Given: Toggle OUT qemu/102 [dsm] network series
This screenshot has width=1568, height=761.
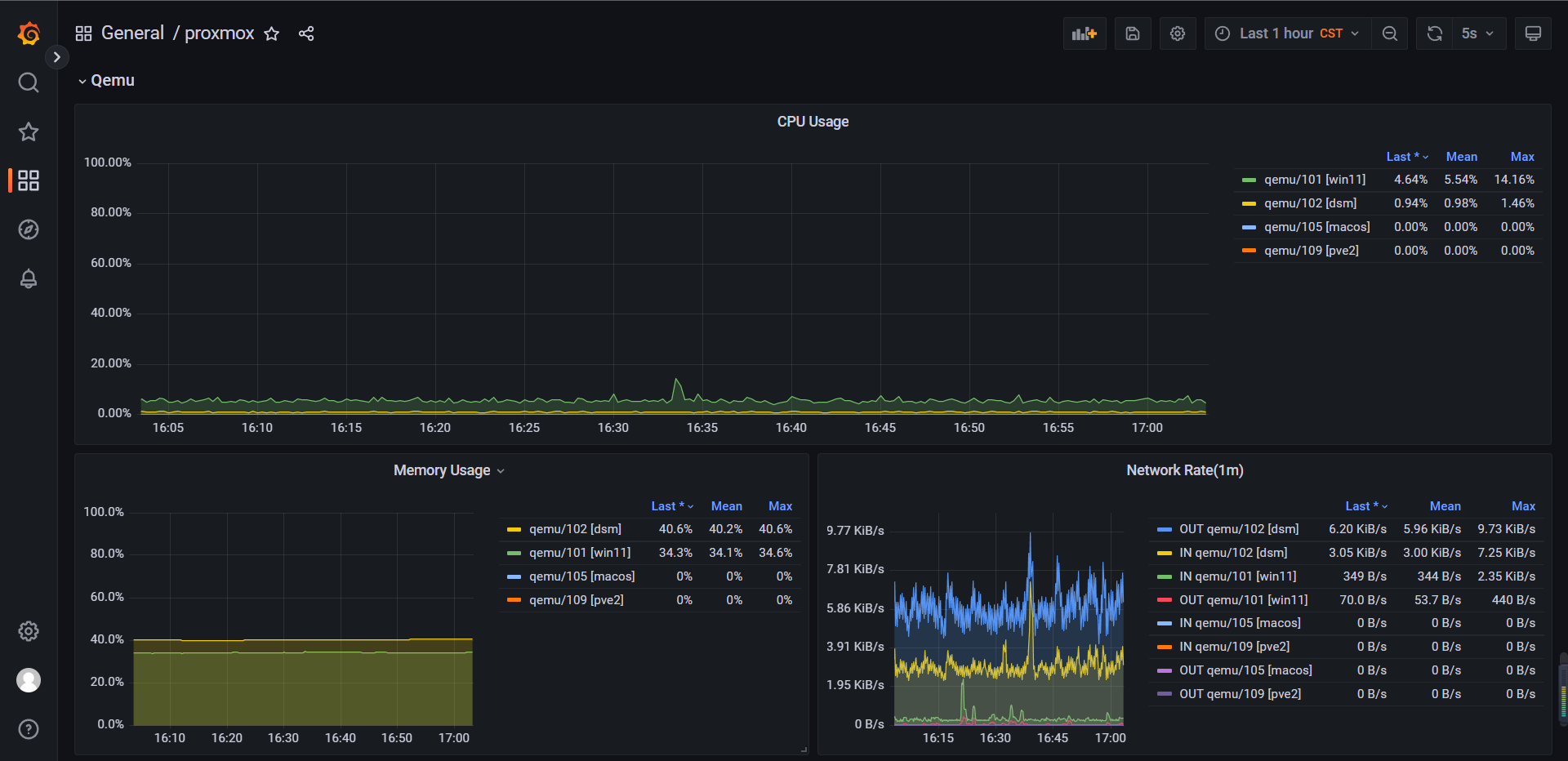Looking at the screenshot, I should tap(1239, 529).
